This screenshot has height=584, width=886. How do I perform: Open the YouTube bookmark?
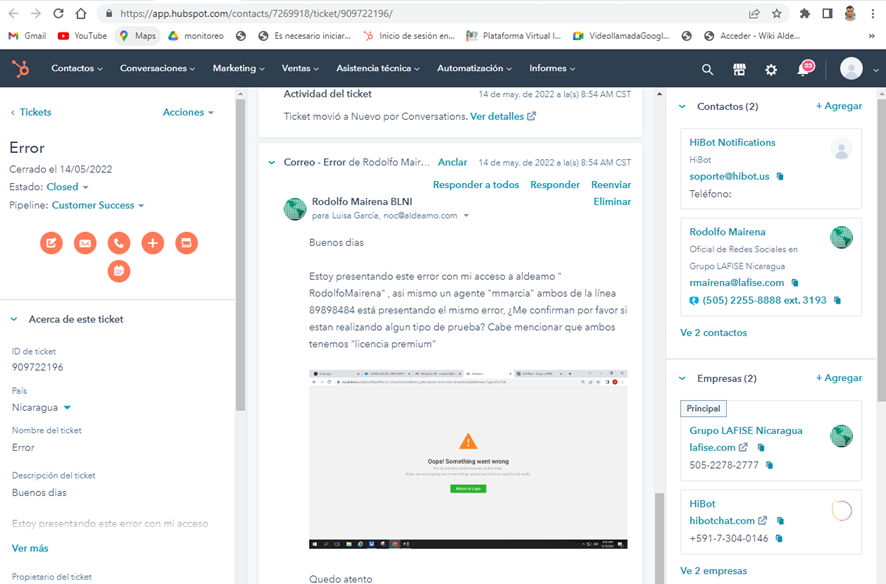click(x=82, y=36)
